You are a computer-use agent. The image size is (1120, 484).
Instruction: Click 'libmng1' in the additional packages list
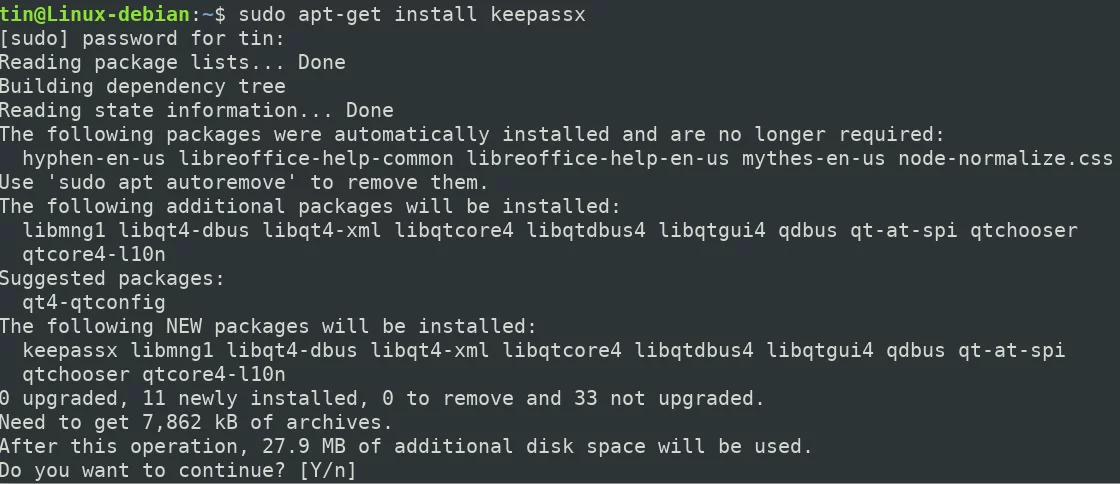64,231
